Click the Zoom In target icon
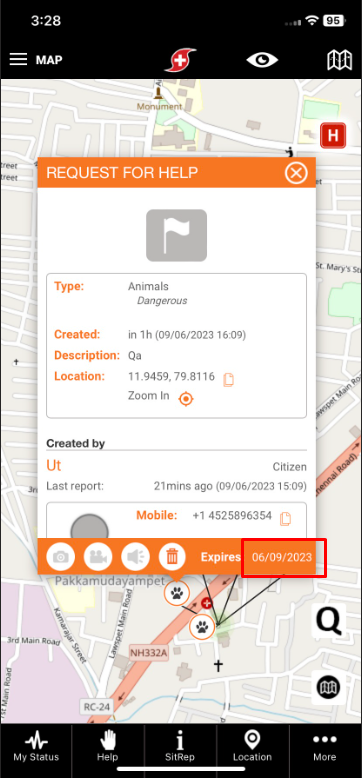The image size is (362, 778). coord(186,398)
